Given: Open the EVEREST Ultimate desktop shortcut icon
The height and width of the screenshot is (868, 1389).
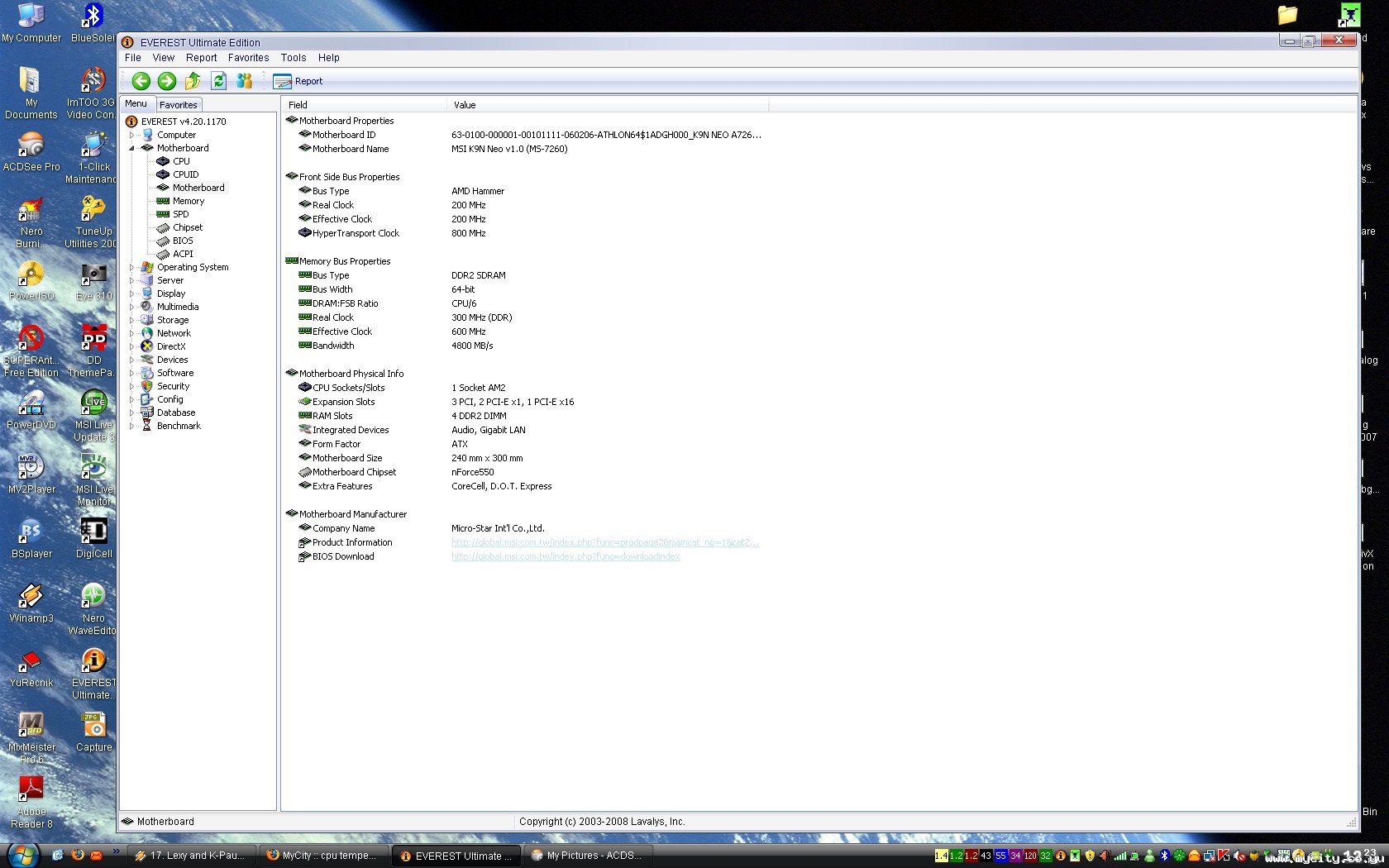Looking at the screenshot, I should click(x=93, y=672).
